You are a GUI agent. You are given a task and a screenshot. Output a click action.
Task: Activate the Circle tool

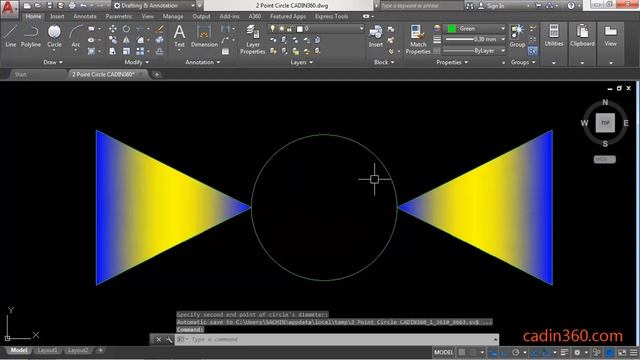pyautogui.click(x=54, y=36)
